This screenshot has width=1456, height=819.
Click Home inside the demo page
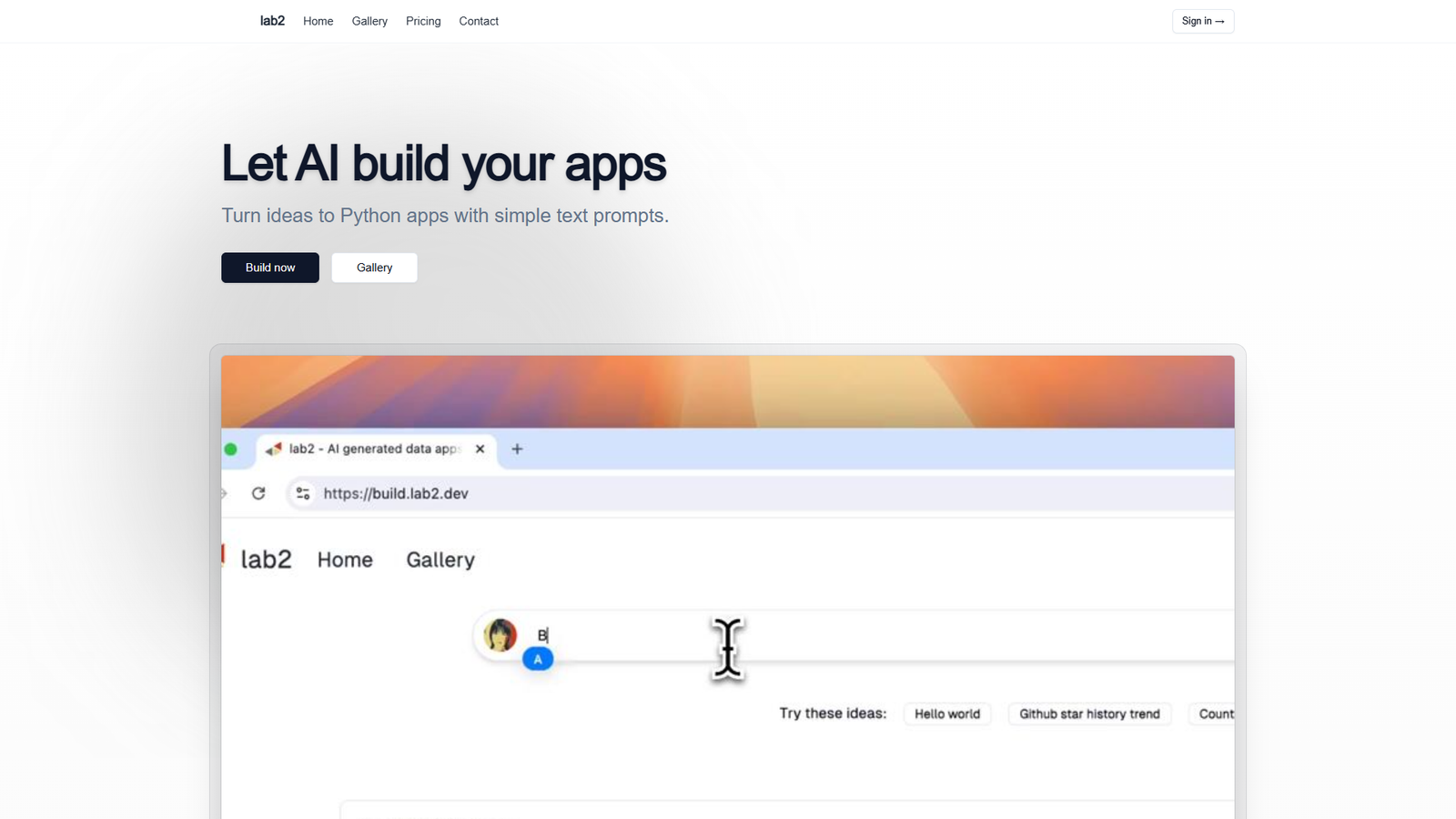(x=345, y=560)
